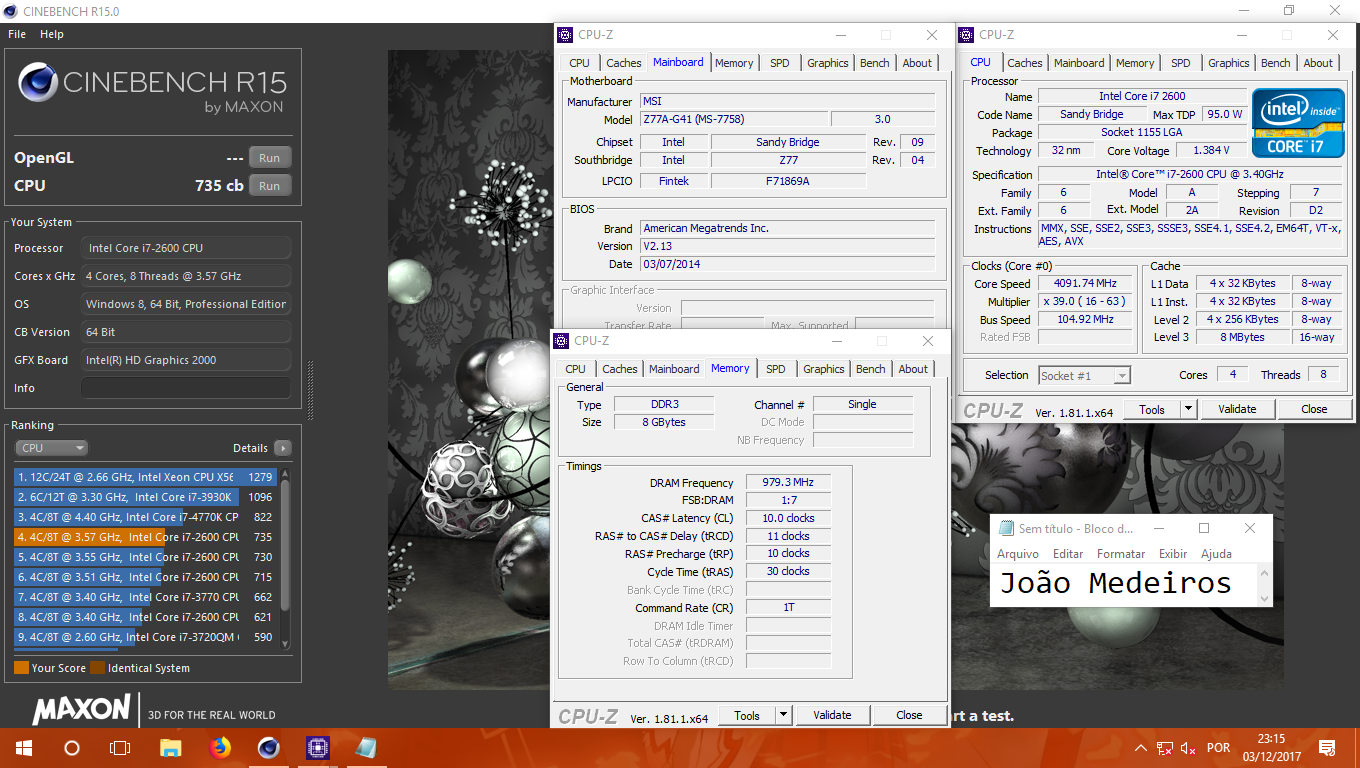Open Graphics tab in Mainboard CPU-Z window
Screen dimensions: 1360x768
(828, 63)
